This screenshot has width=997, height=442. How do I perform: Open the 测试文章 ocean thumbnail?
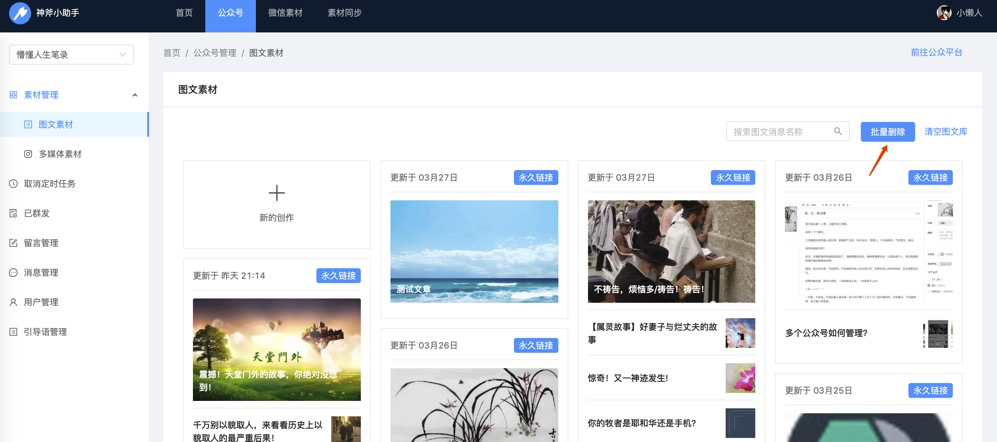(x=474, y=251)
